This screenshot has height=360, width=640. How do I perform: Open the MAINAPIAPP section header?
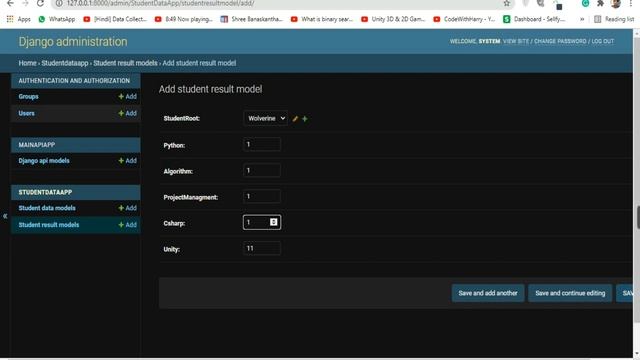click(37, 145)
